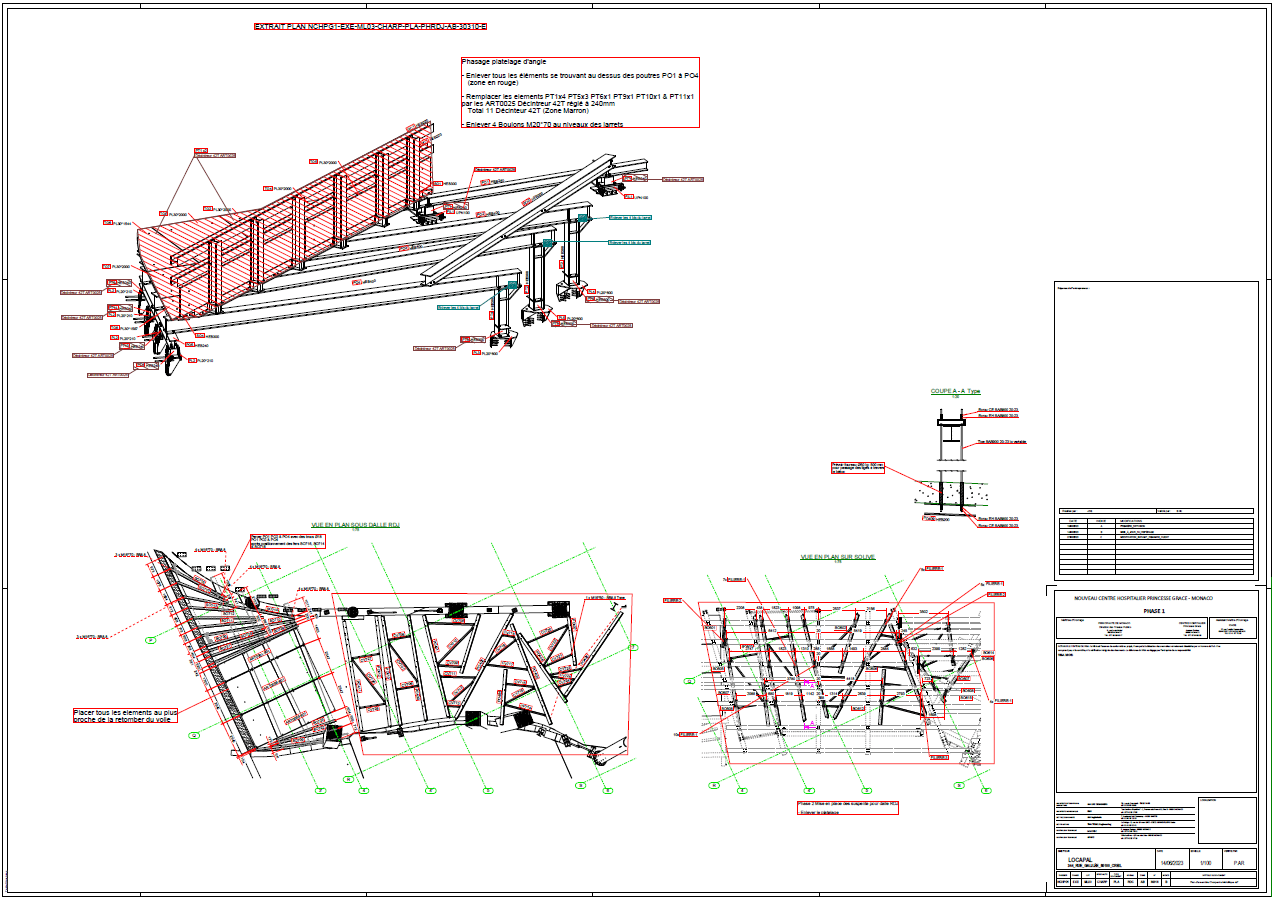Select the 'COUPE A - A Type' section title

955,391
